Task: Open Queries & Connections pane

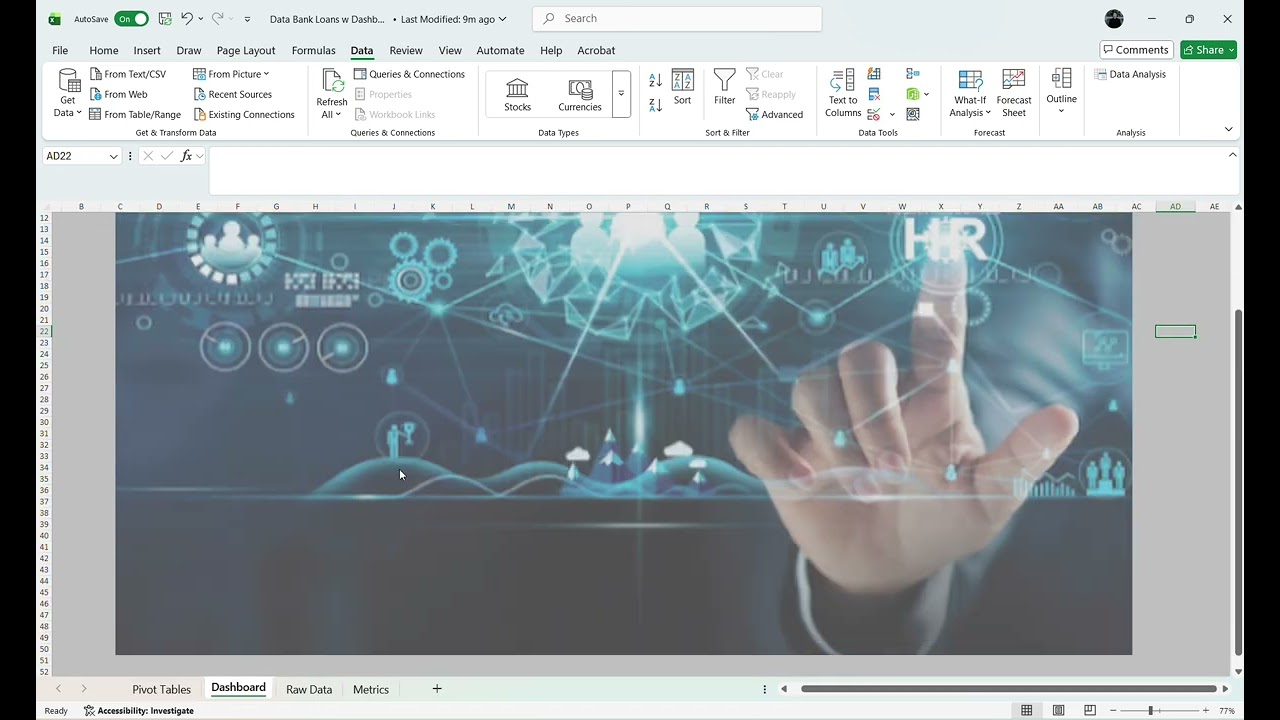Action: (x=410, y=74)
